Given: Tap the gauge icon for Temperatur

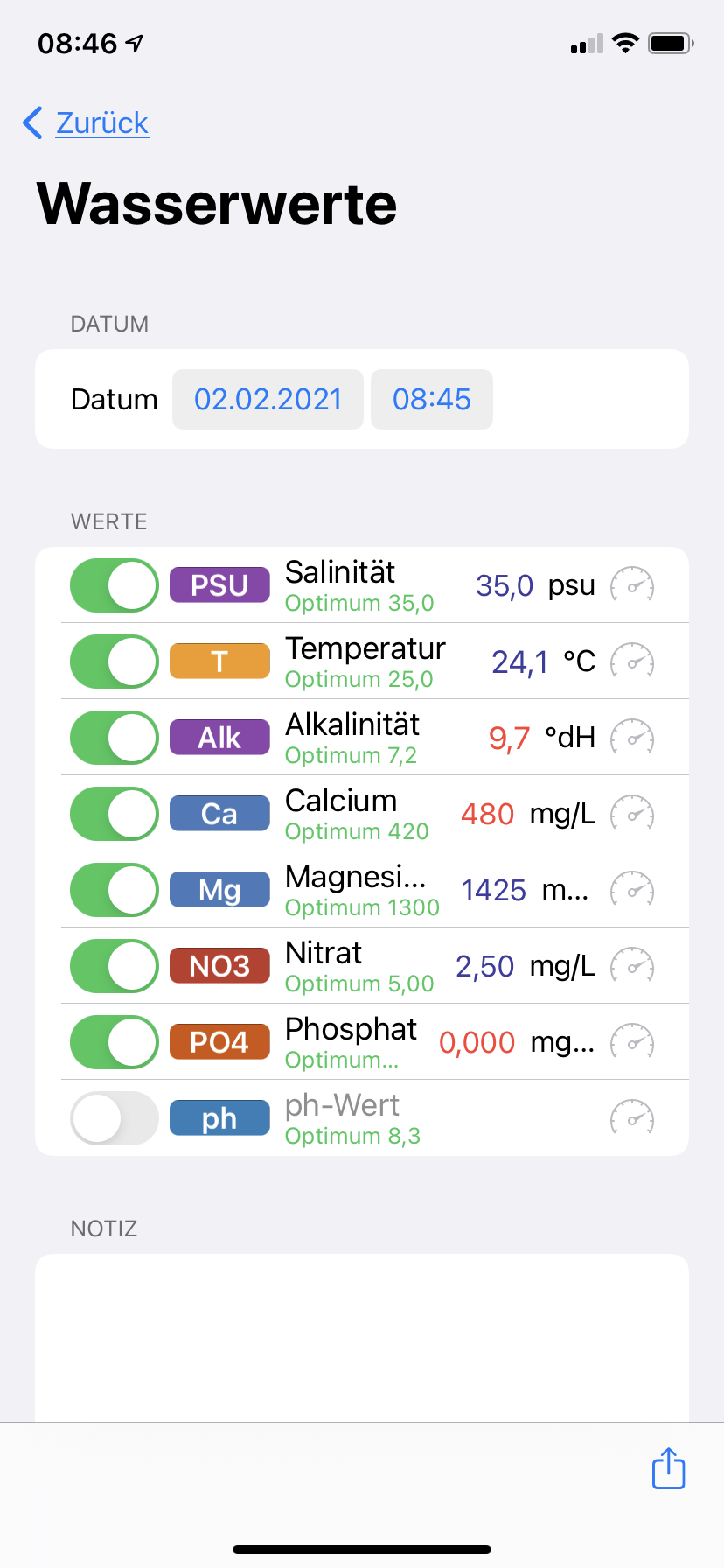Looking at the screenshot, I should tap(631, 661).
